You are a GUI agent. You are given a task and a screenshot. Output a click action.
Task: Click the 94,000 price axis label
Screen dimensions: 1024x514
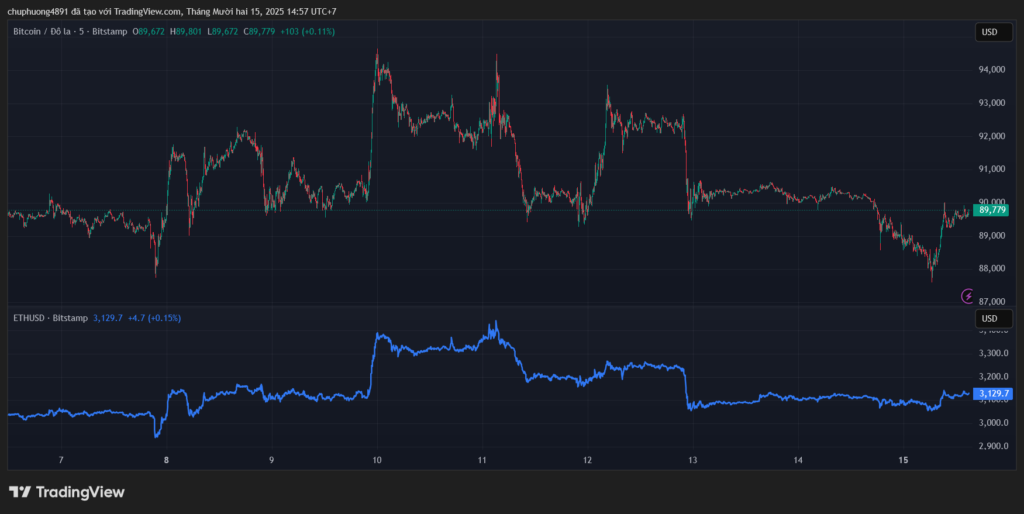[x=992, y=70]
